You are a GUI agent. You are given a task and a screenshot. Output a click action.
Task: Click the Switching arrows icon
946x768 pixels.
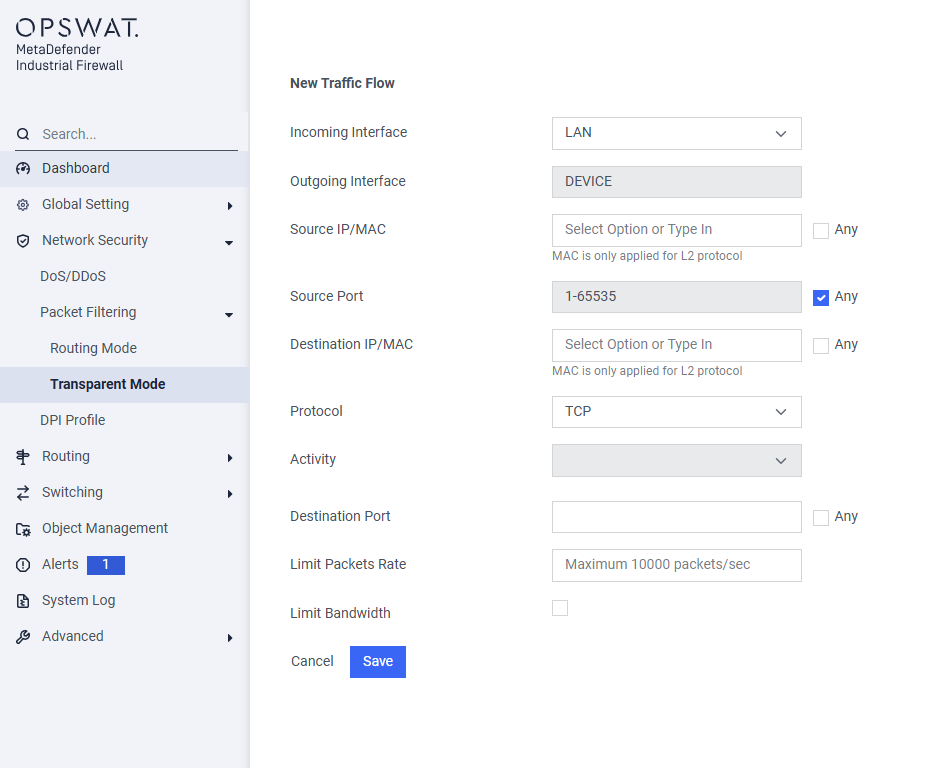pyautogui.click(x=23, y=493)
